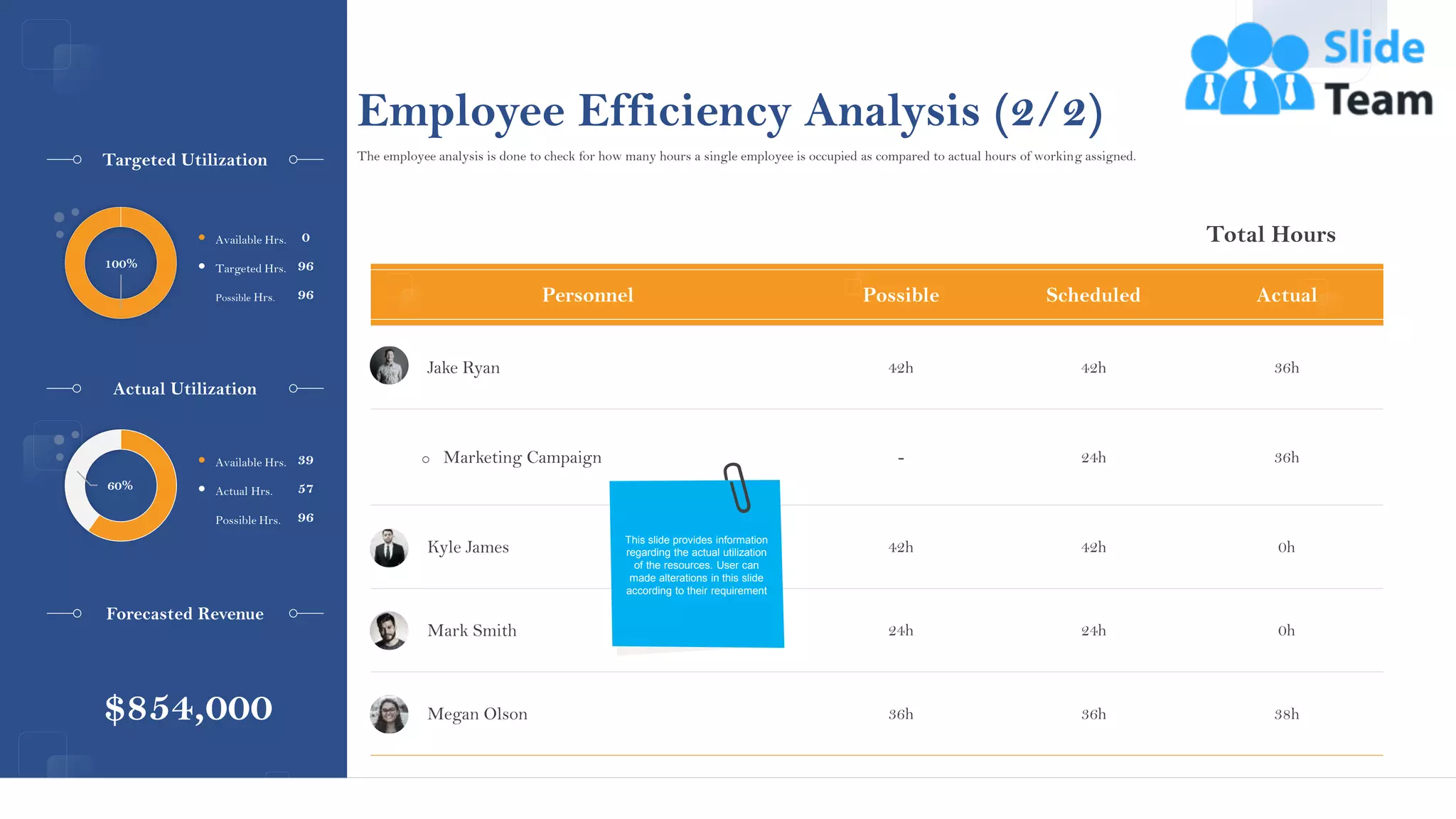
Task: Click Jake Ryan's avatar photo
Action: pyautogui.click(x=389, y=365)
